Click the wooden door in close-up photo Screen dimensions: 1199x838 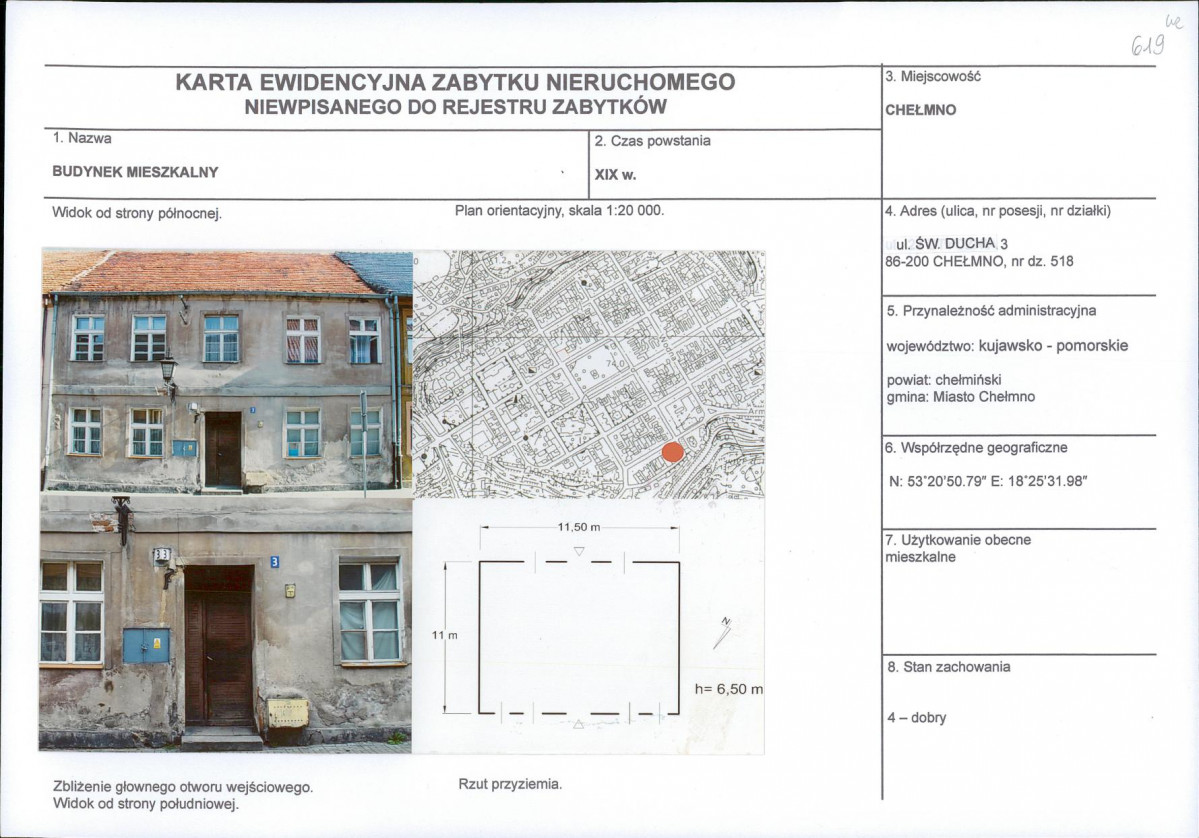(x=219, y=646)
